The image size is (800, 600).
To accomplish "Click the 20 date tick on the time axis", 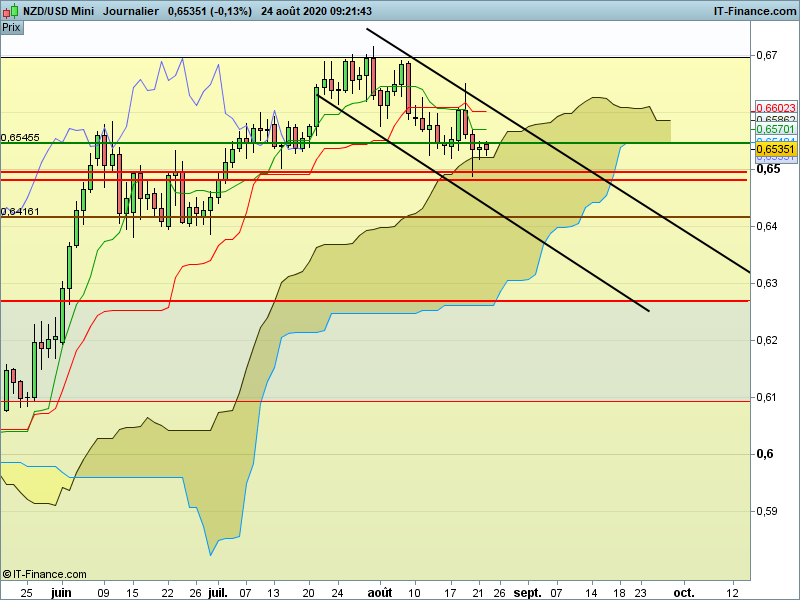I will coord(309,593).
